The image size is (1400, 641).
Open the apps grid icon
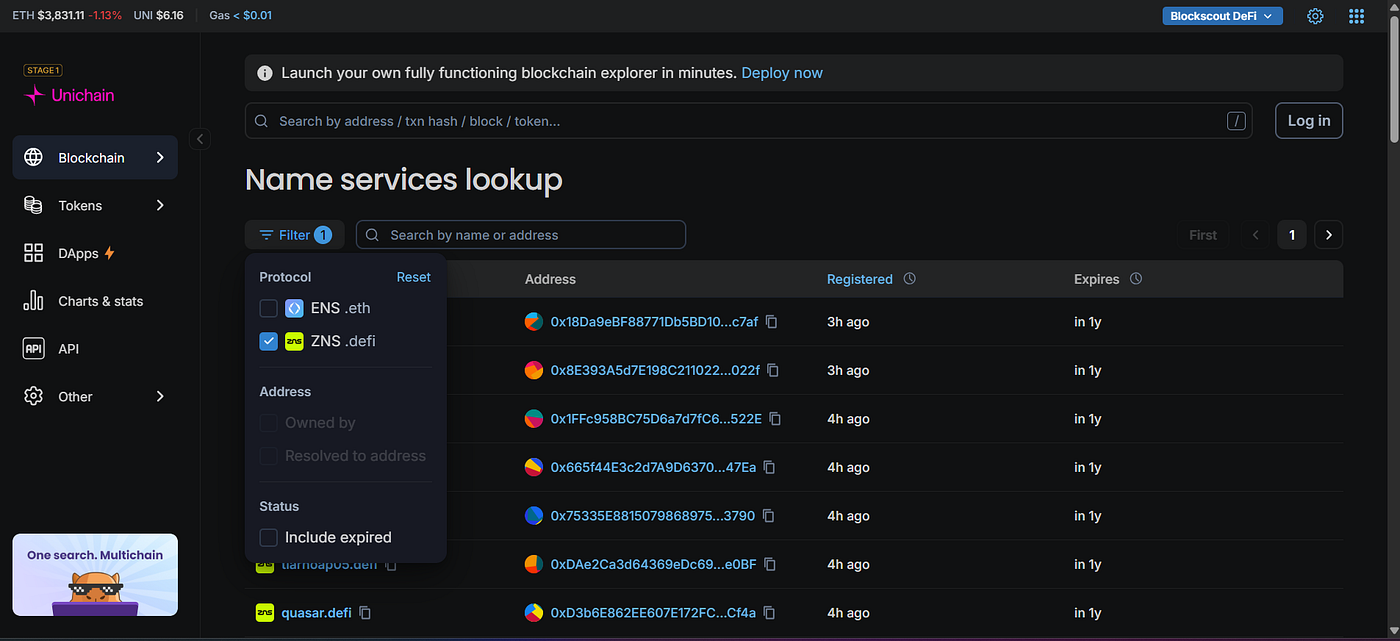point(1356,16)
